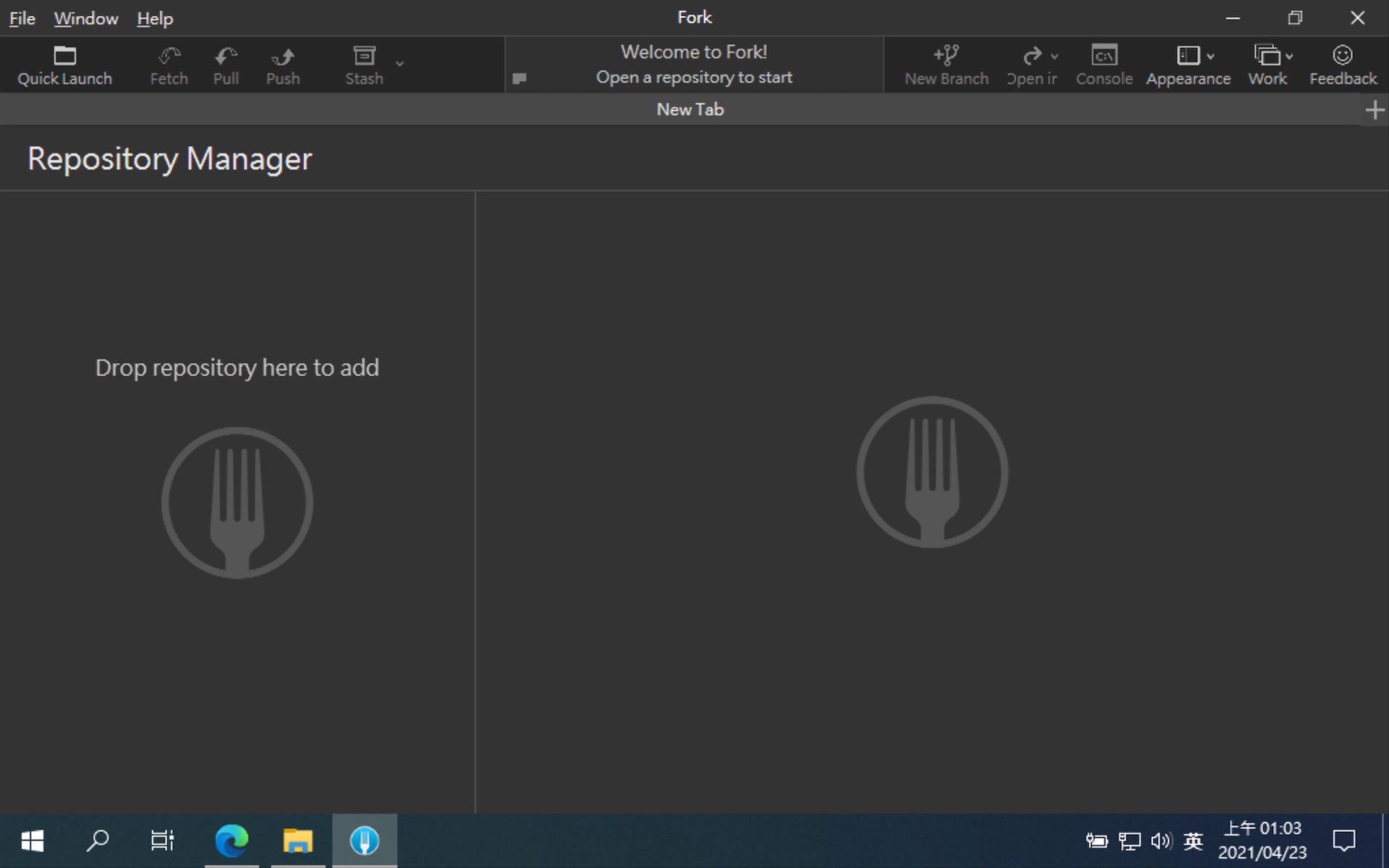The height and width of the screenshot is (868, 1389).
Task: Open Task View on taskbar
Action: (162, 841)
